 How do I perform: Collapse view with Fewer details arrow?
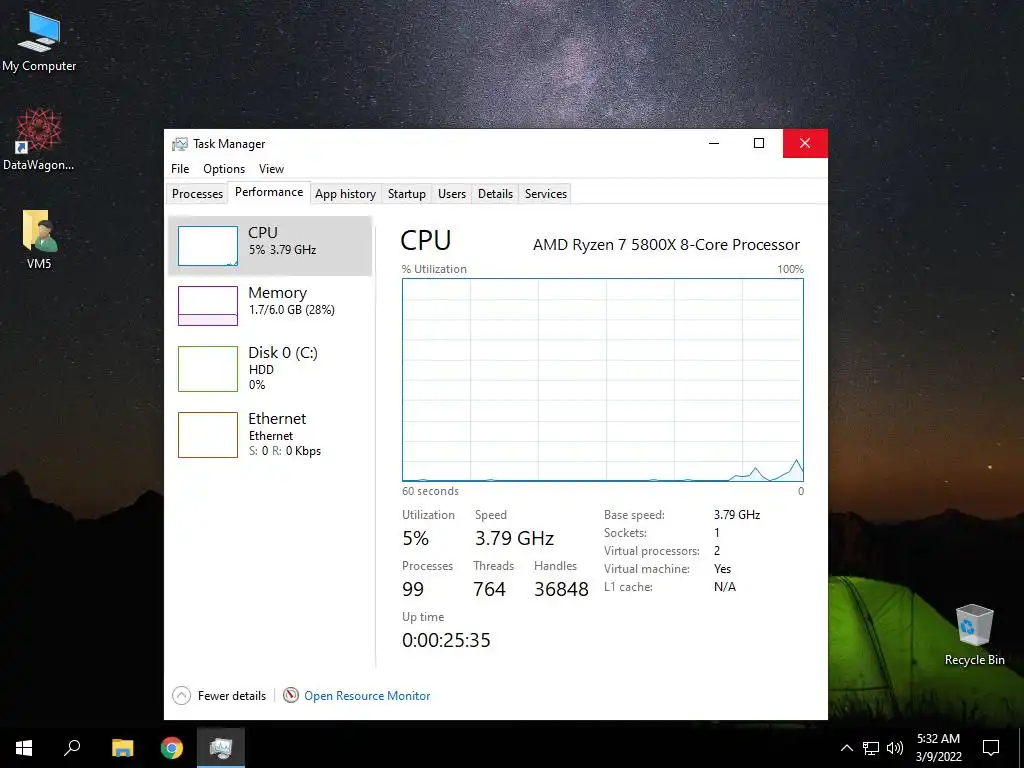182,696
